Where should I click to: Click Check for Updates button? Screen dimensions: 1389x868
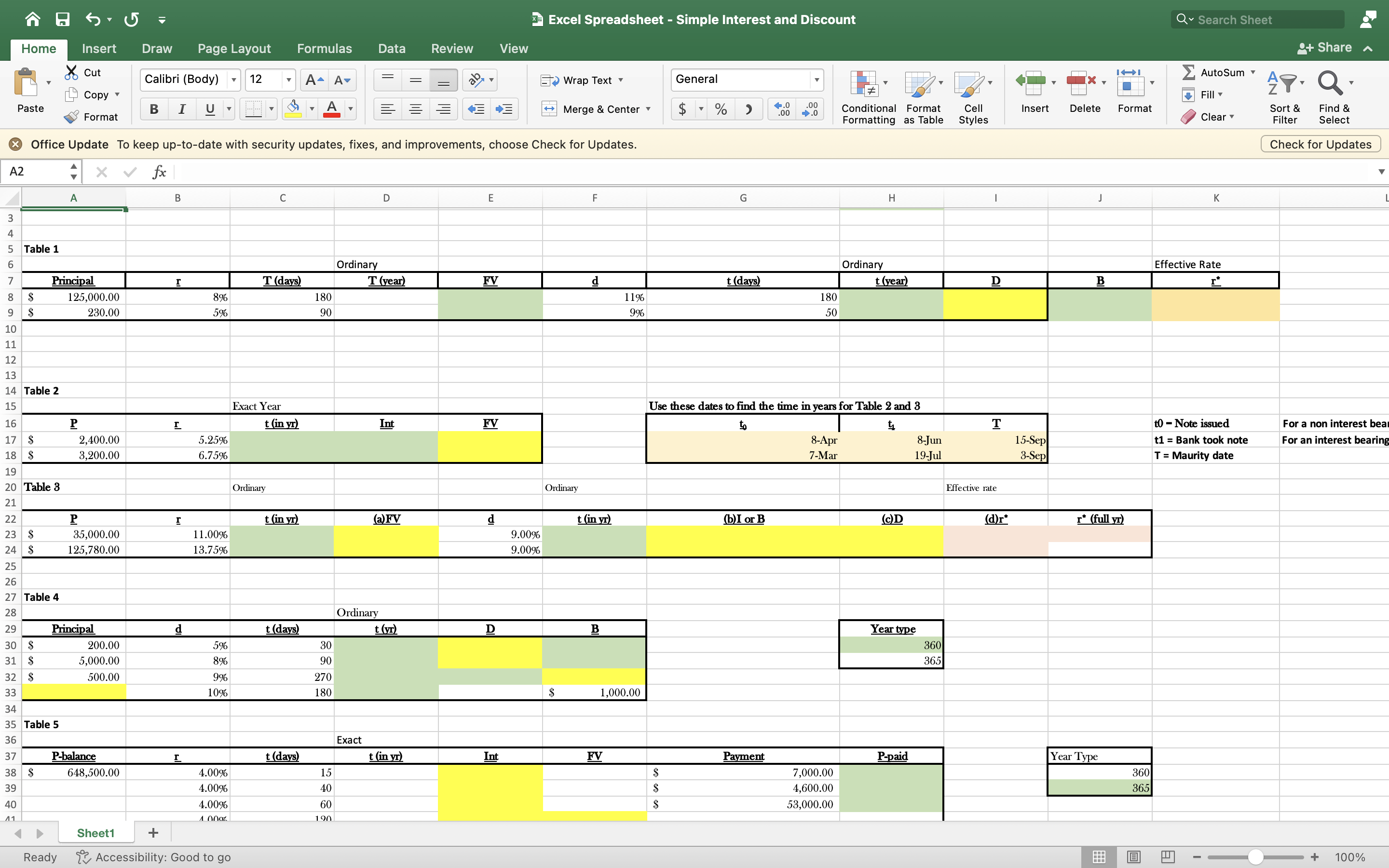(1320, 144)
